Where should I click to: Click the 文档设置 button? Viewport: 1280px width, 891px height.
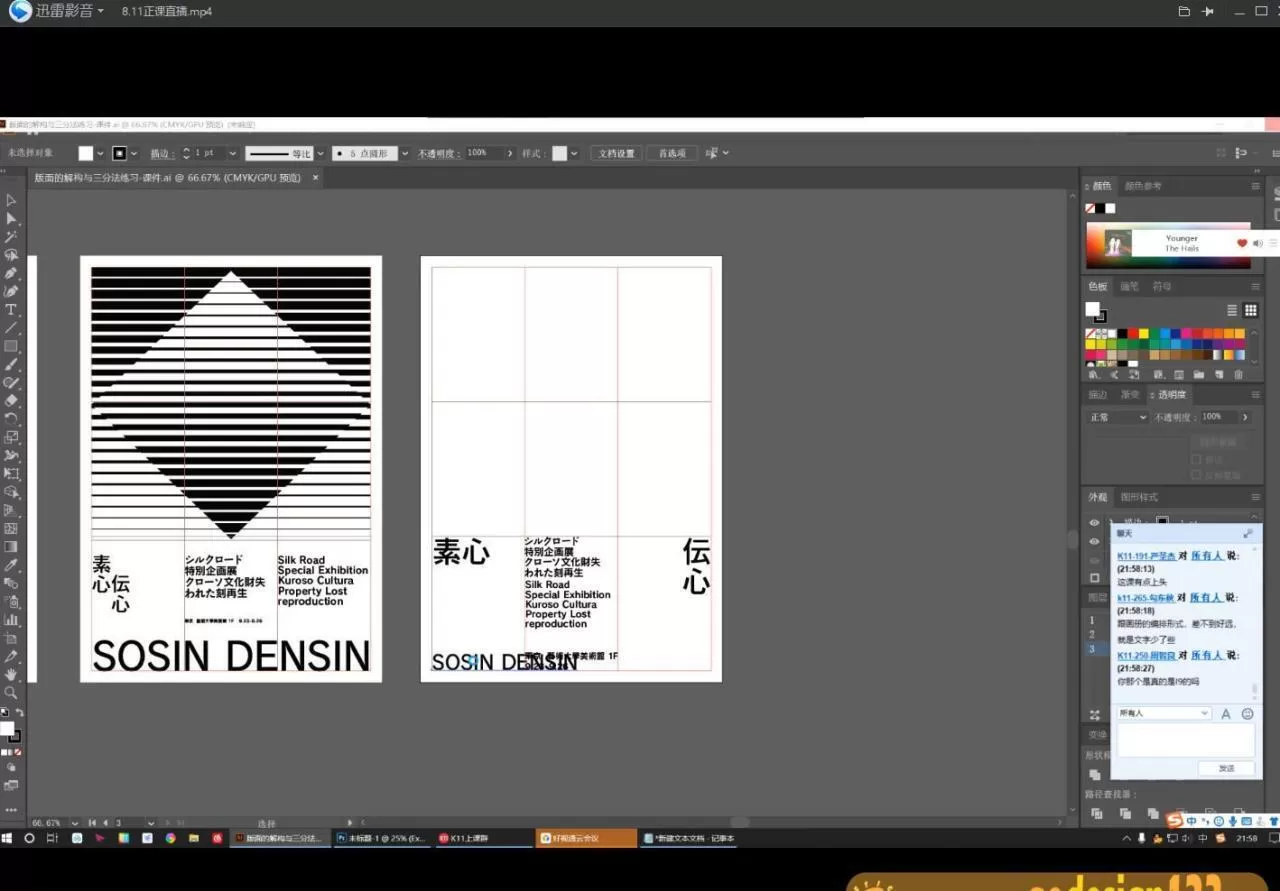(616, 154)
